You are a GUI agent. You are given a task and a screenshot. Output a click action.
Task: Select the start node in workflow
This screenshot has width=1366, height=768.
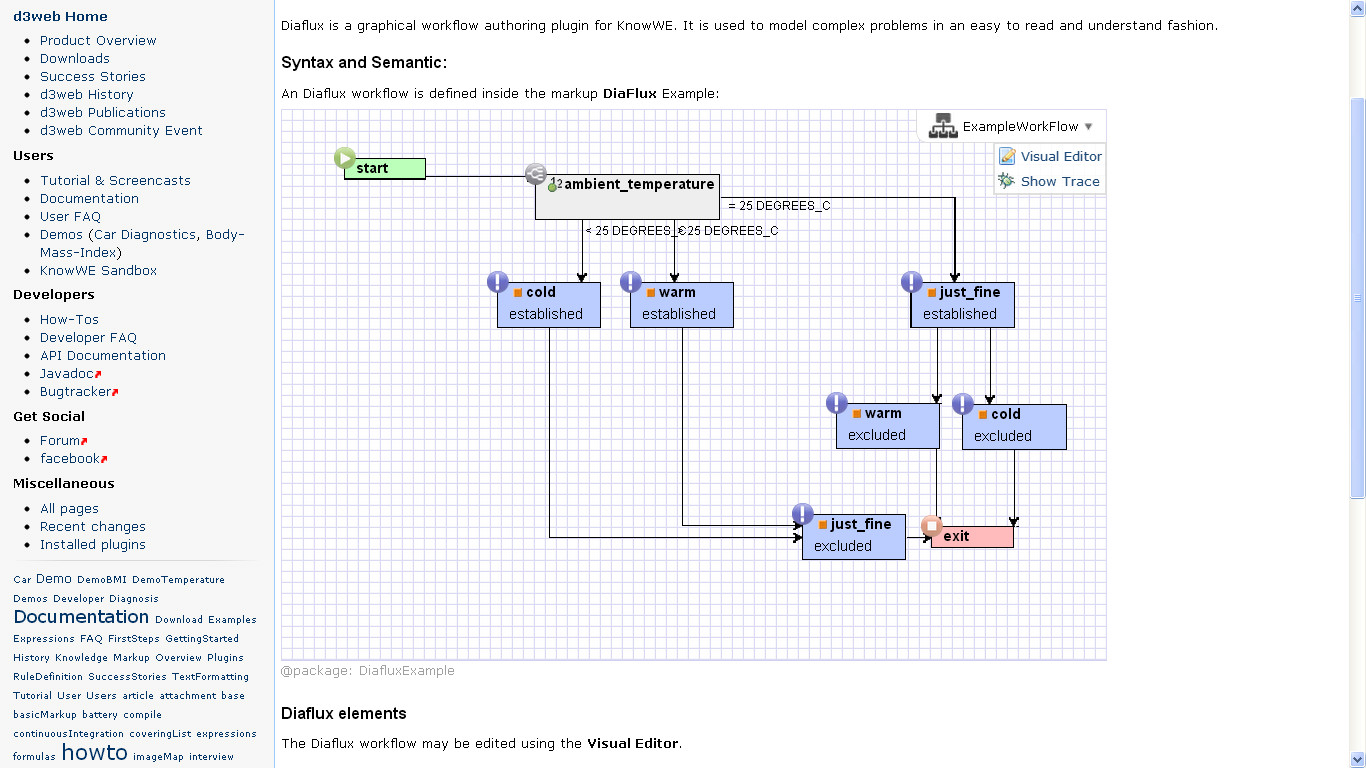point(385,169)
